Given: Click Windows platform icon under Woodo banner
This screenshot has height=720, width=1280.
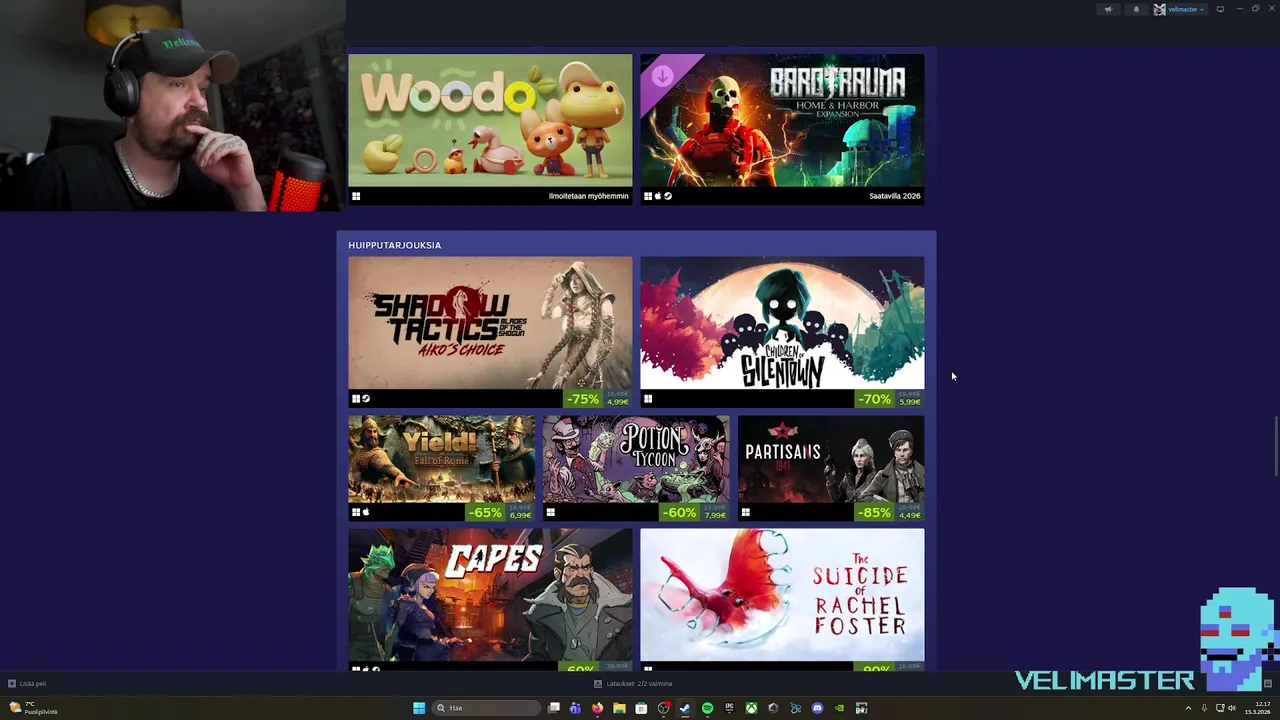Looking at the screenshot, I should [x=356, y=196].
